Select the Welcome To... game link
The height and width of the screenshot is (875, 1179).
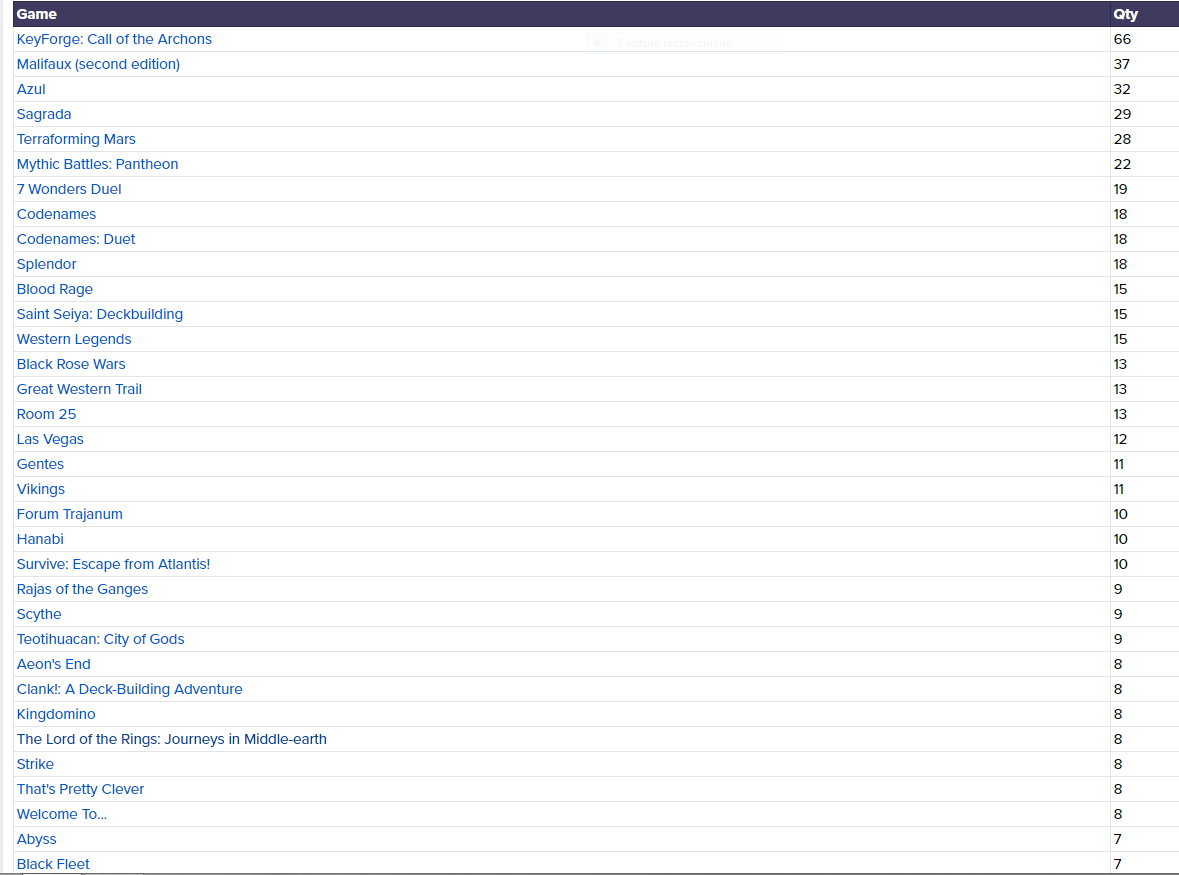tap(62, 814)
